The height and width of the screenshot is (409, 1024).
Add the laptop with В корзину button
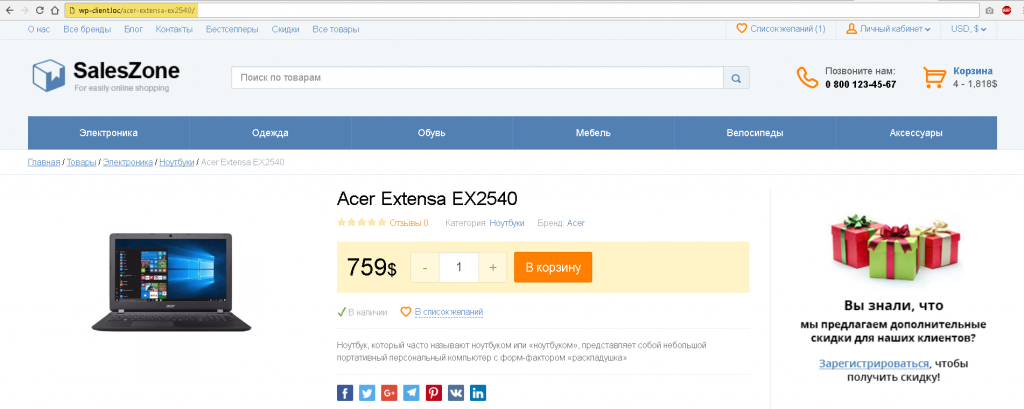tap(553, 267)
